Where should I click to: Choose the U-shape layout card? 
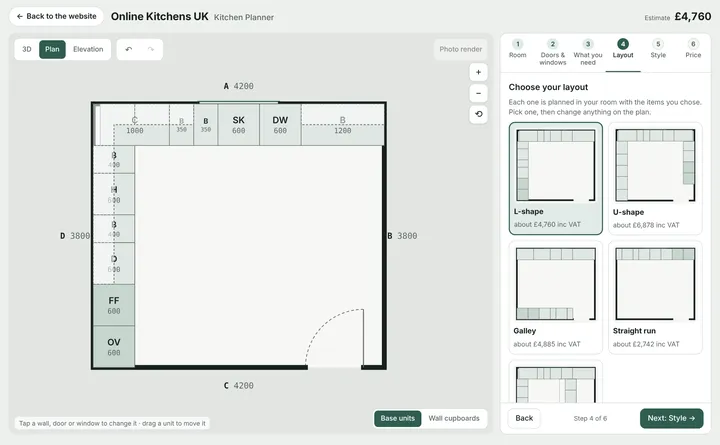coord(655,179)
